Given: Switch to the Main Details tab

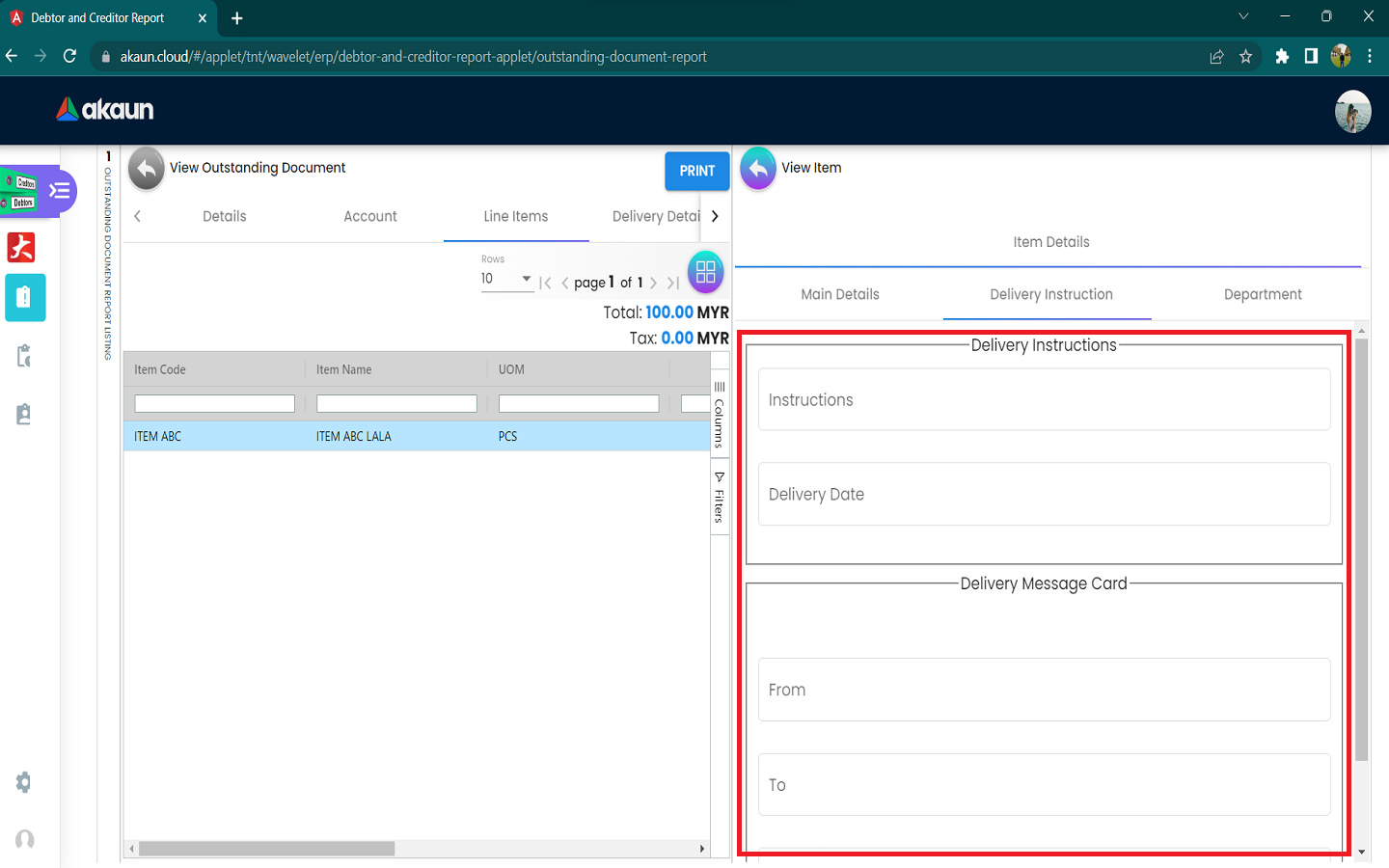Looking at the screenshot, I should [x=839, y=295].
